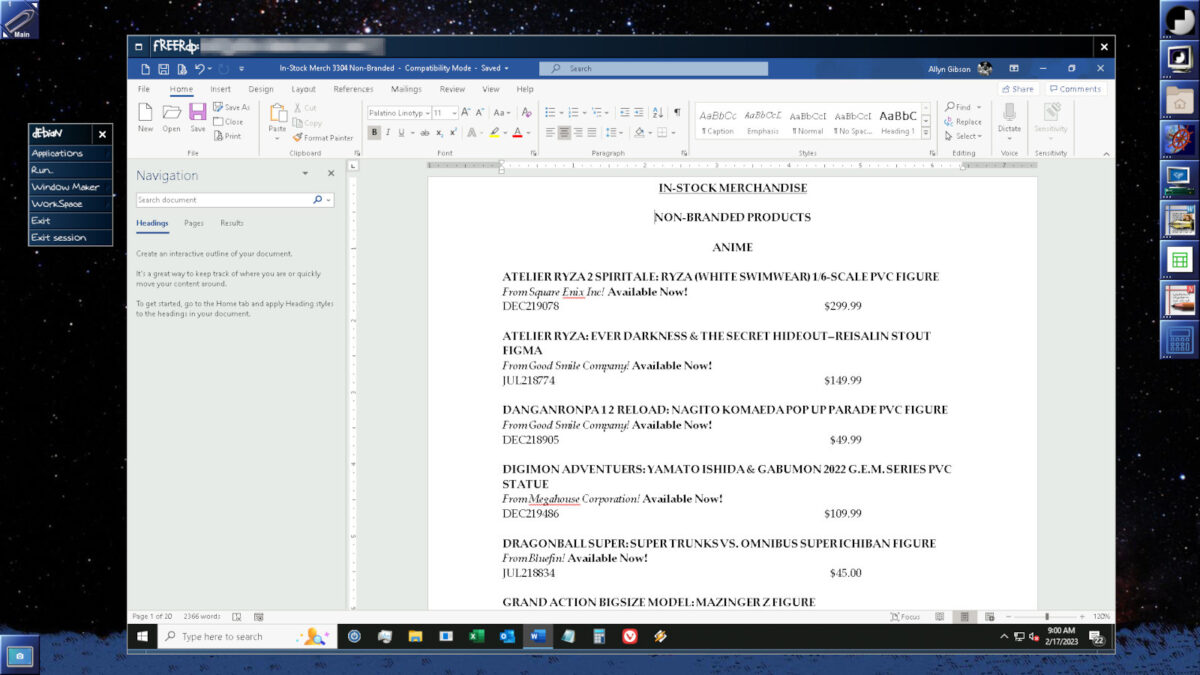Click the Replace icon in Editing group
The width and height of the screenshot is (1200, 675).
(x=962, y=122)
